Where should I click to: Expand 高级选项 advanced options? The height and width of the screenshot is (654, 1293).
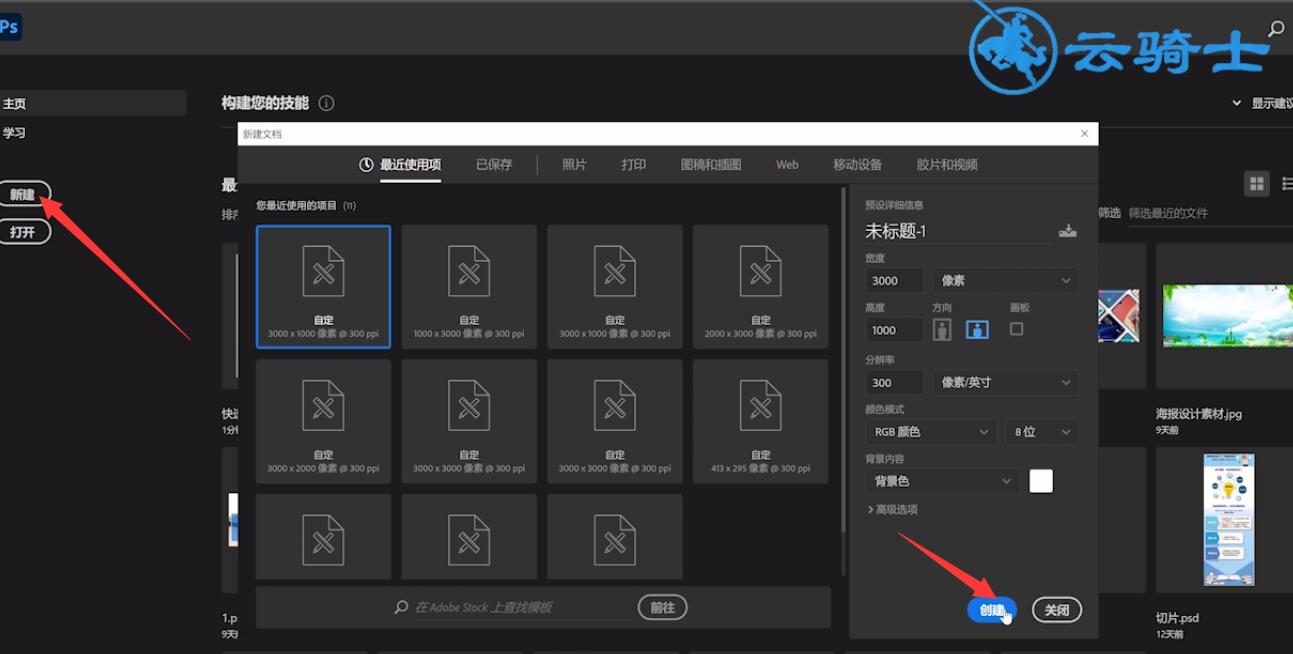click(x=892, y=509)
